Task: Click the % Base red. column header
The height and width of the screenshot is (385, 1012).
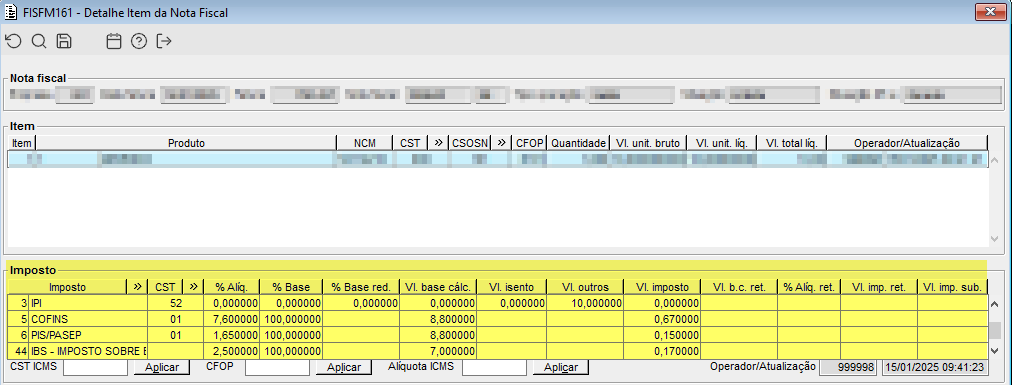Action: coord(361,287)
